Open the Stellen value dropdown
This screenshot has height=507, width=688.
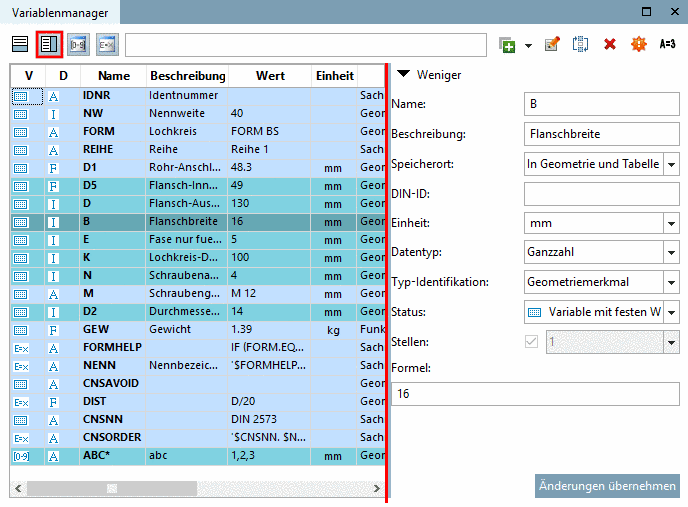point(671,342)
